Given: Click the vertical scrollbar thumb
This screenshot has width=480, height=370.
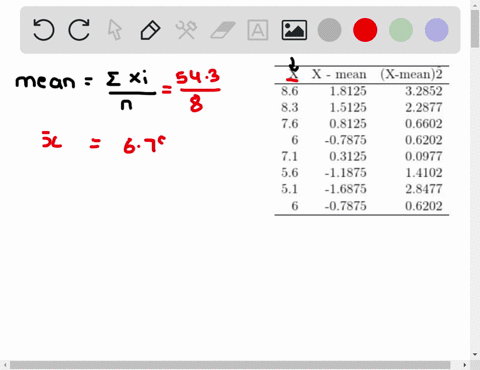Looking at the screenshot, I should 475,29.
